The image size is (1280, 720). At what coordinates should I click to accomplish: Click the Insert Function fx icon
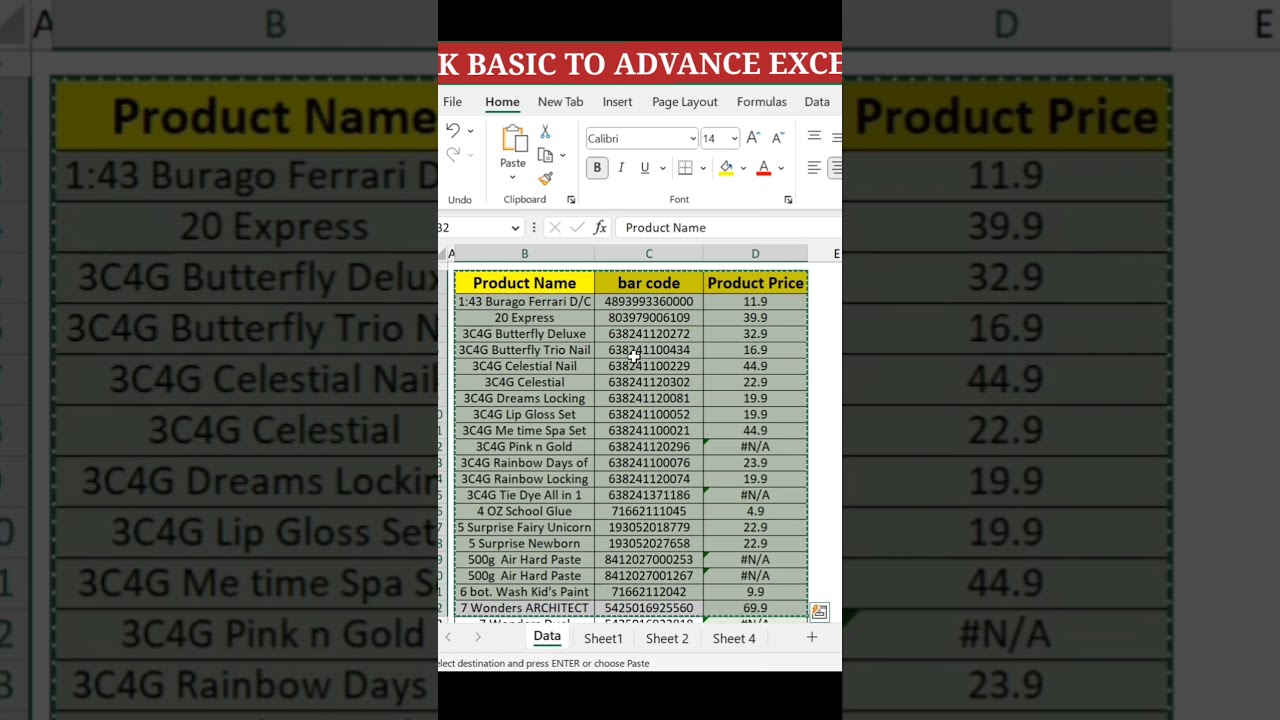point(600,228)
